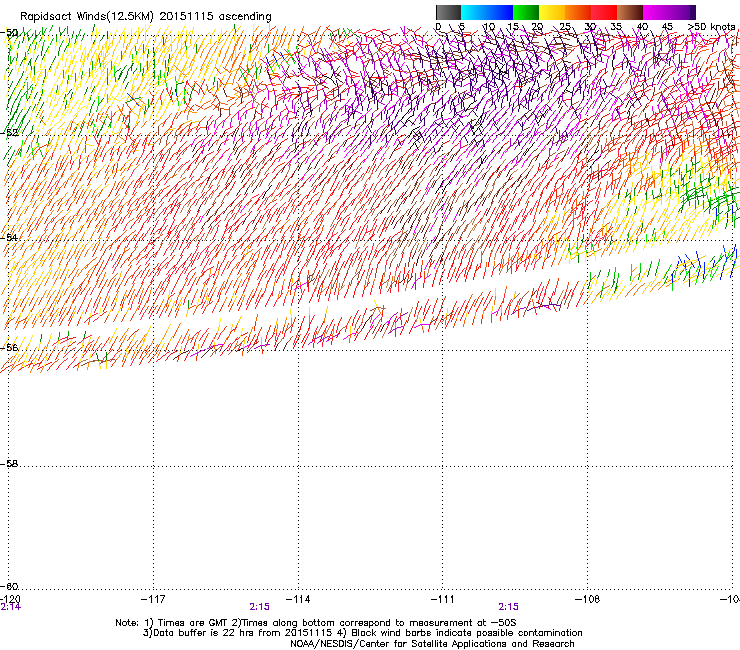Click the red 30–35 knots legend segment
The image size is (740, 650).
pyautogui.click(x=604, y=12)
